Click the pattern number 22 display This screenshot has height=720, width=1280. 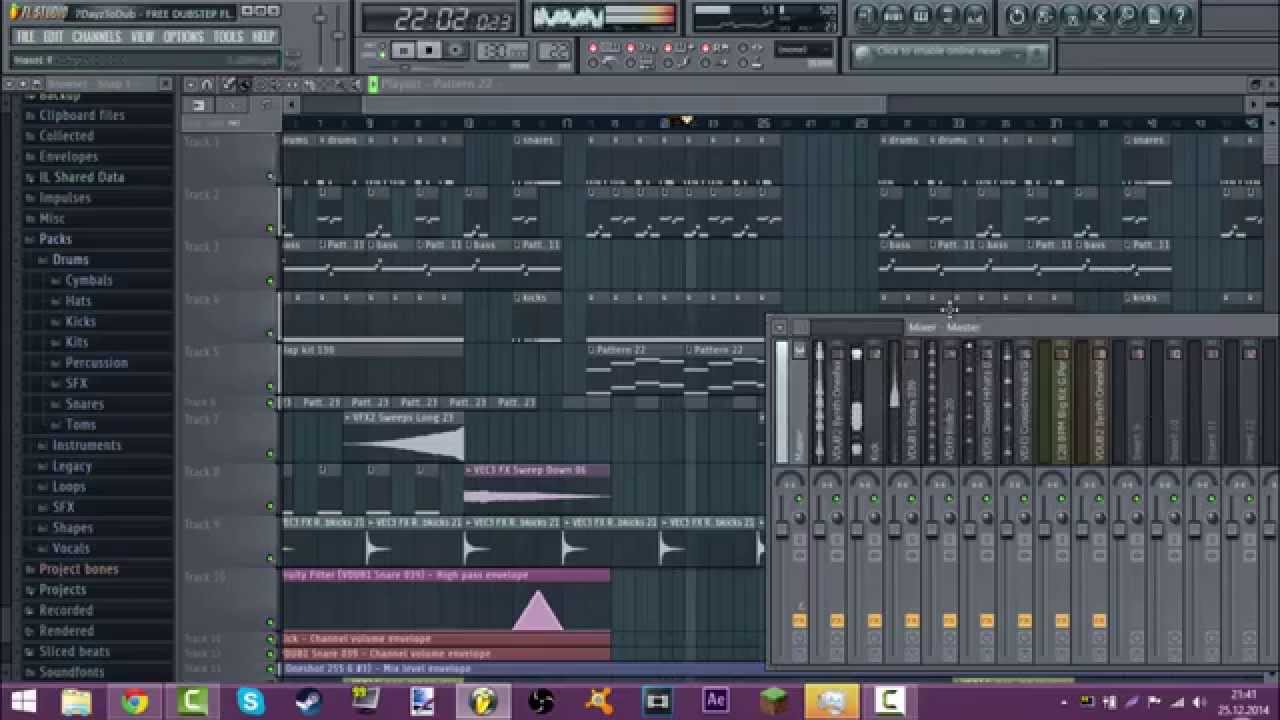554,51
